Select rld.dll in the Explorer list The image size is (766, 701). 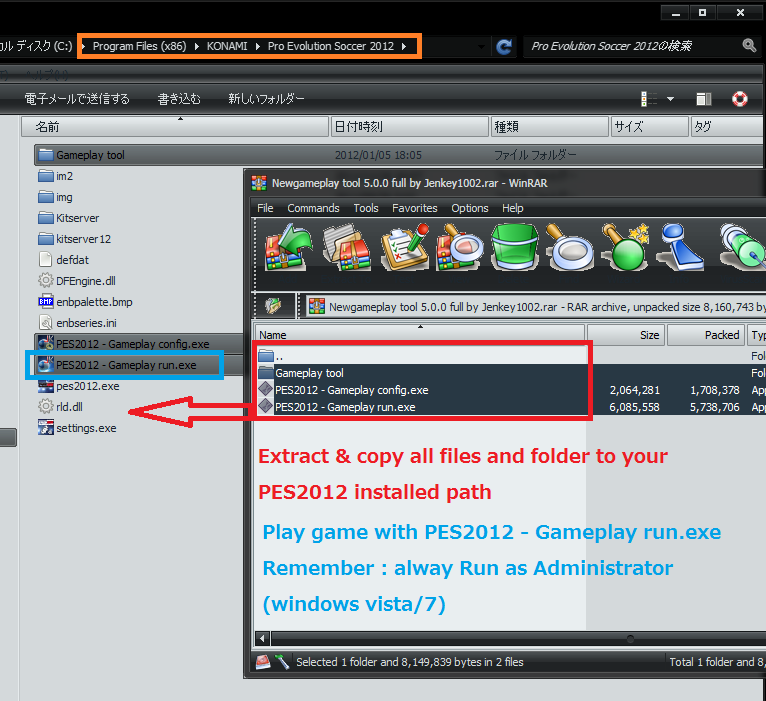click(68, 407)
